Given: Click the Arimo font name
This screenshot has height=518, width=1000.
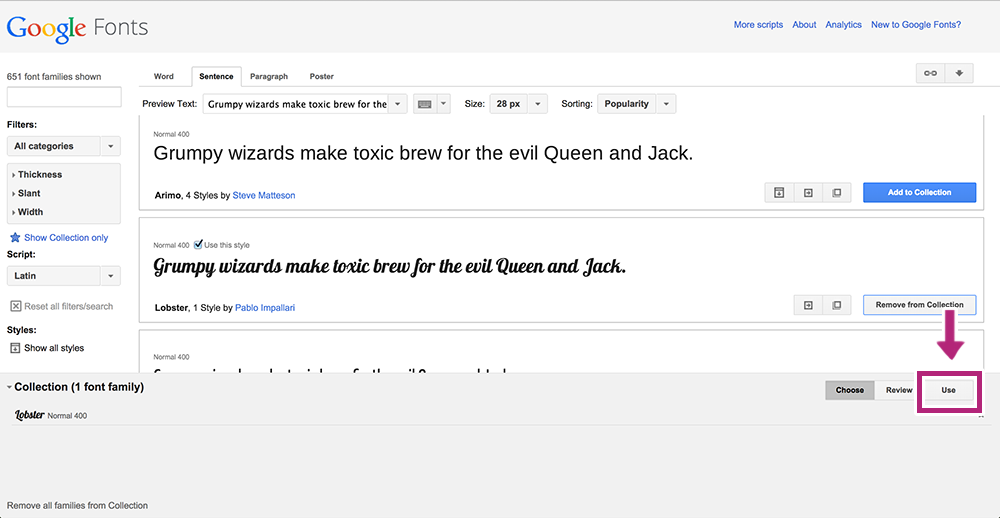Looking at the screenshot, I should (168, 195).
